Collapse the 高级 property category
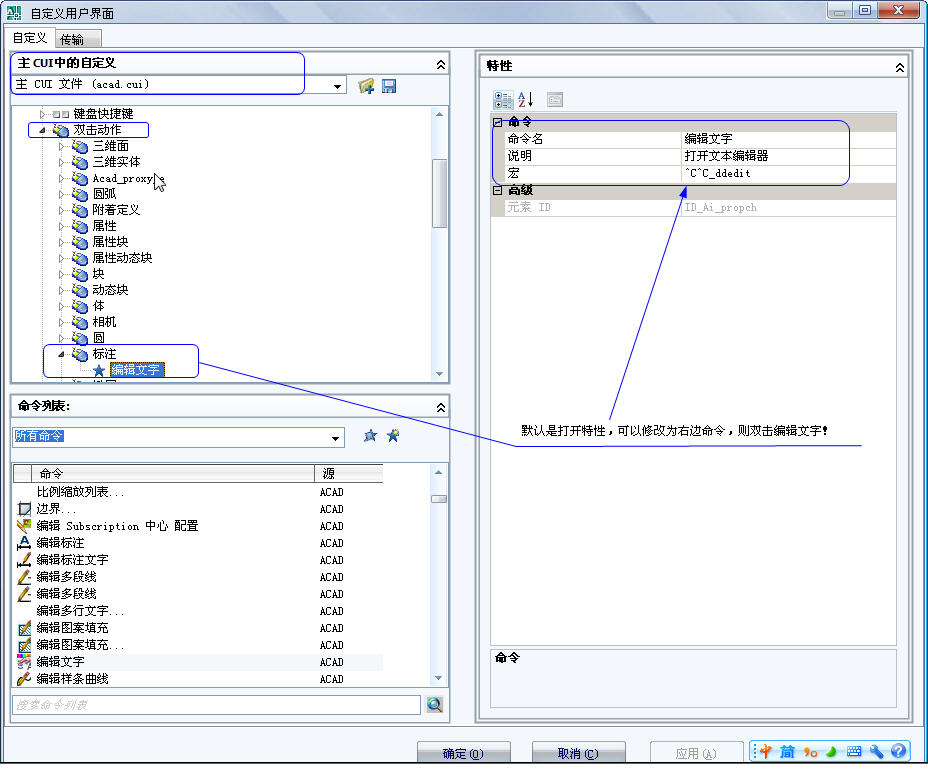The height and width of the screenshot is (779, 928). tap(498, 191)
